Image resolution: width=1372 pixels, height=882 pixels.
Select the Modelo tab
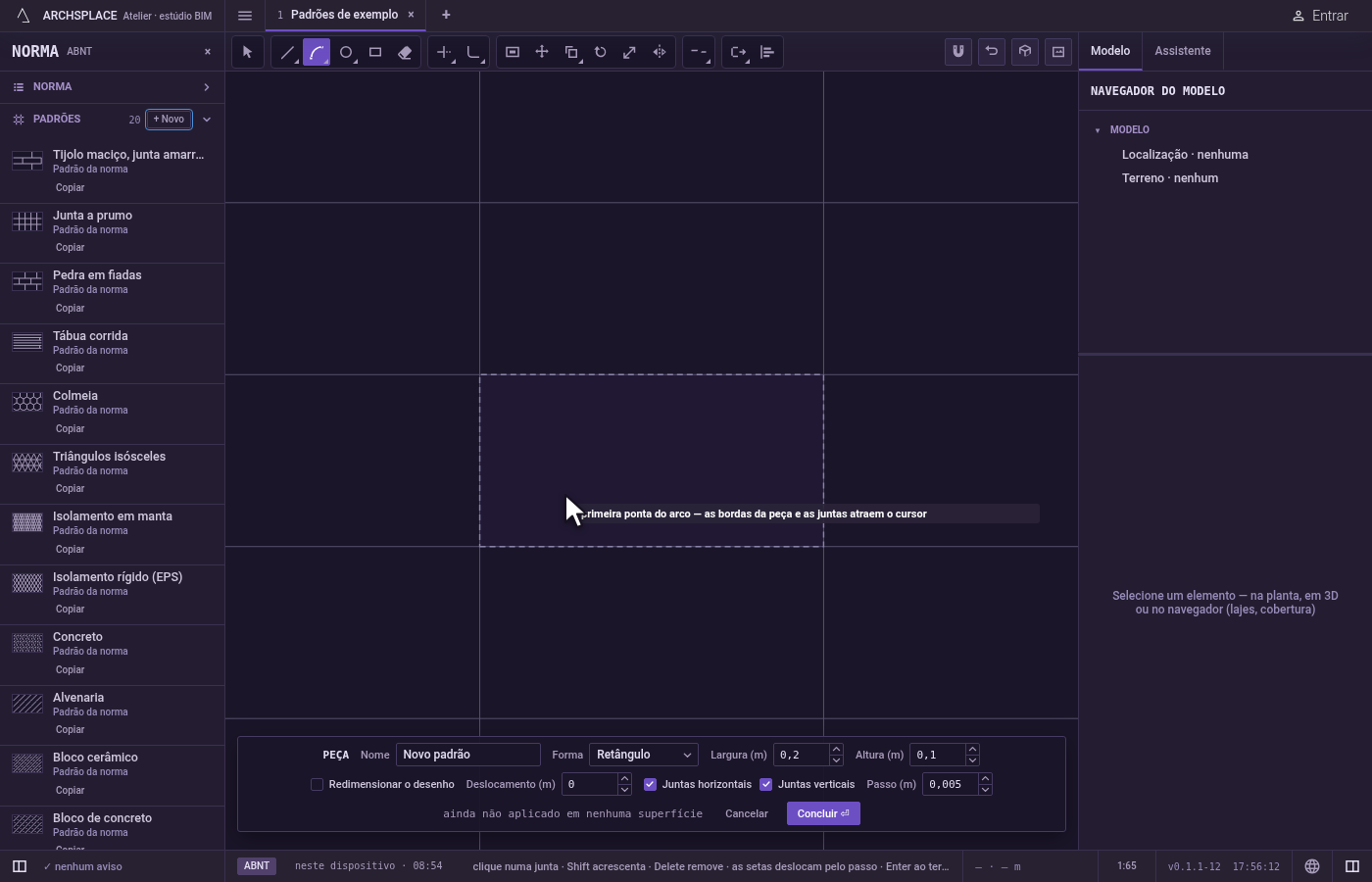(x=1110, y=51)
